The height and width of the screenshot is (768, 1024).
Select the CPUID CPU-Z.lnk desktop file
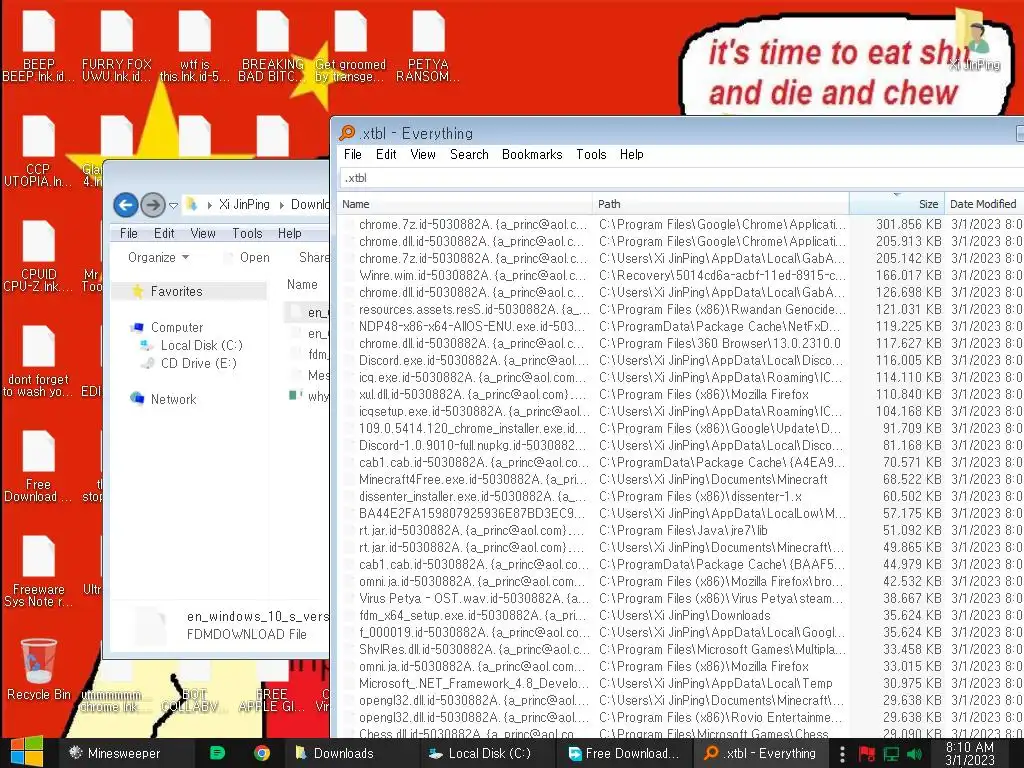click(39, 257)
